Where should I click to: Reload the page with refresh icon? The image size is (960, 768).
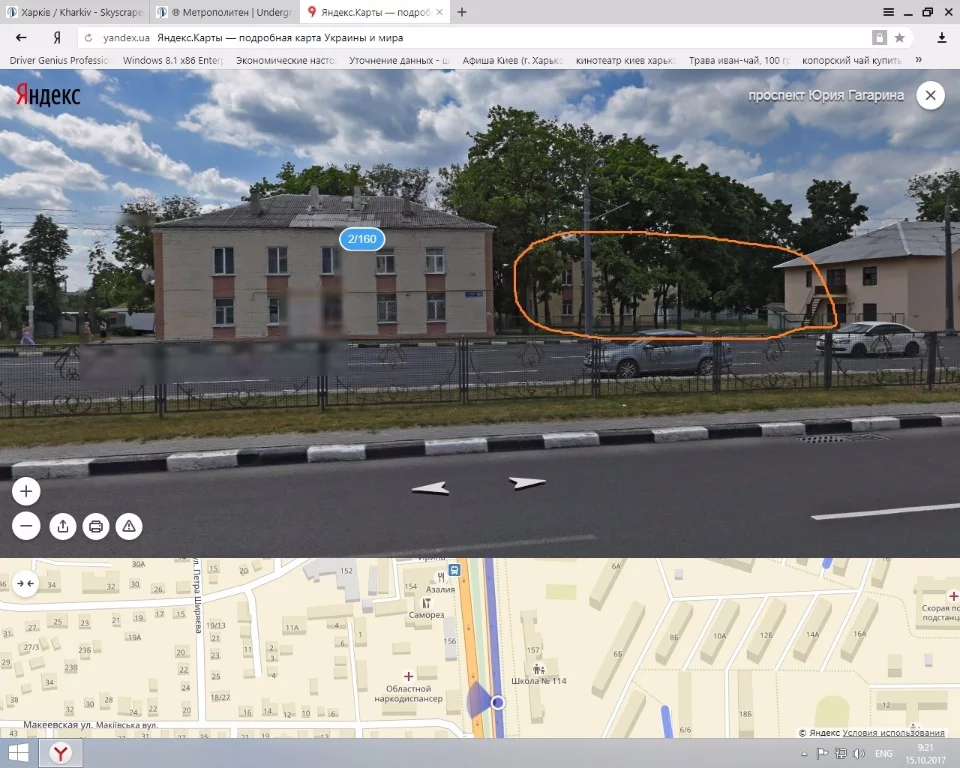(88, 38)
